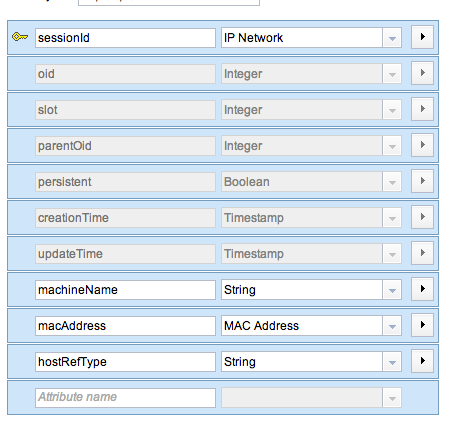
Task: Open the arrow button for machineName row
Action: pyautogui.click(x=422, y=289)
